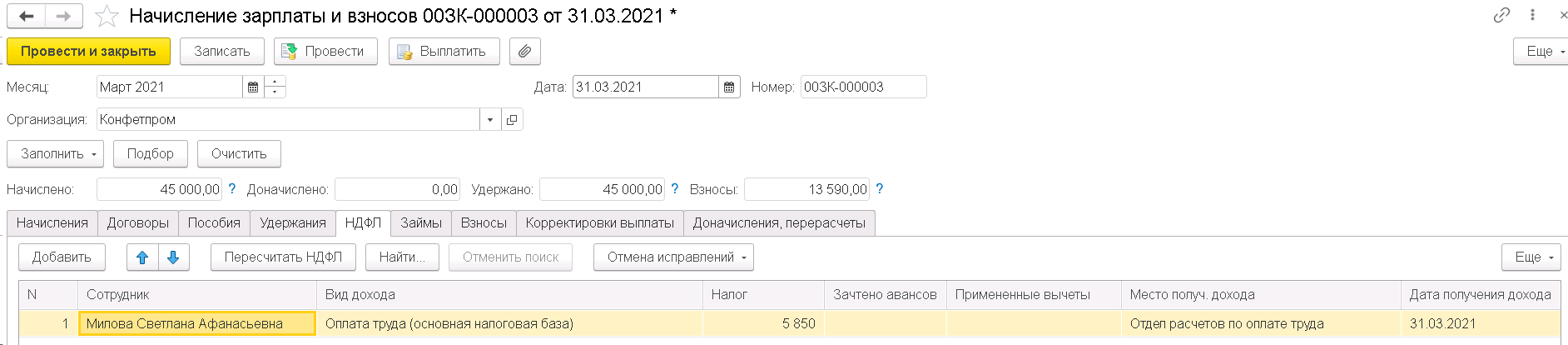Open calendar picker for Месяц field
Viewport: 1568px width, 345px height.
pos(253,87)
